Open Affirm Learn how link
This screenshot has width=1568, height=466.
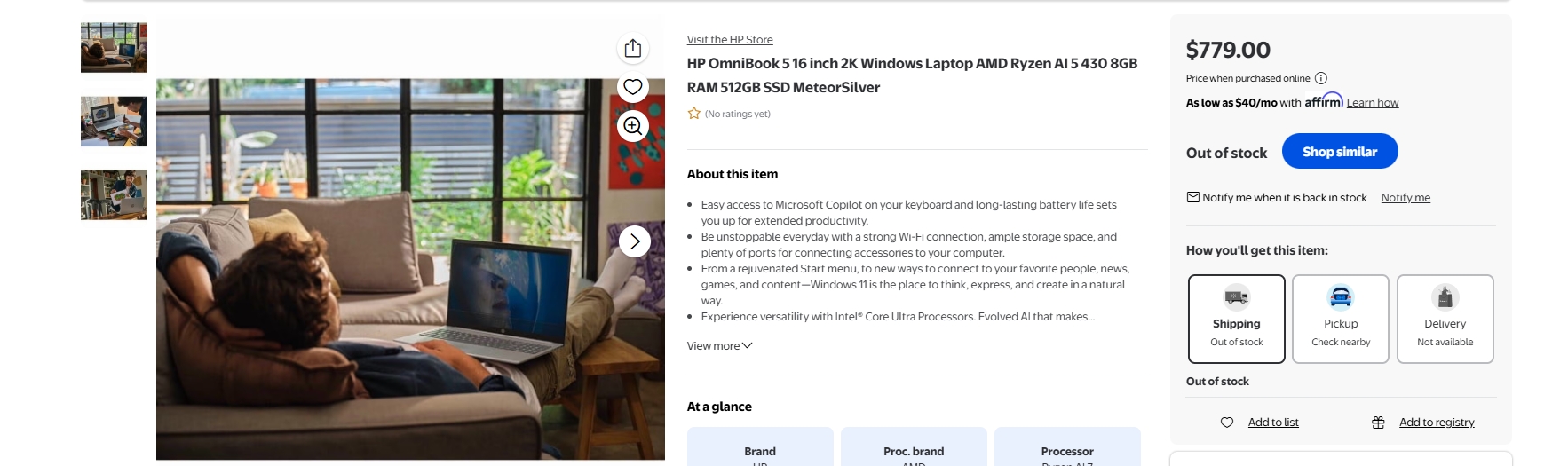tap(1373, 103)
